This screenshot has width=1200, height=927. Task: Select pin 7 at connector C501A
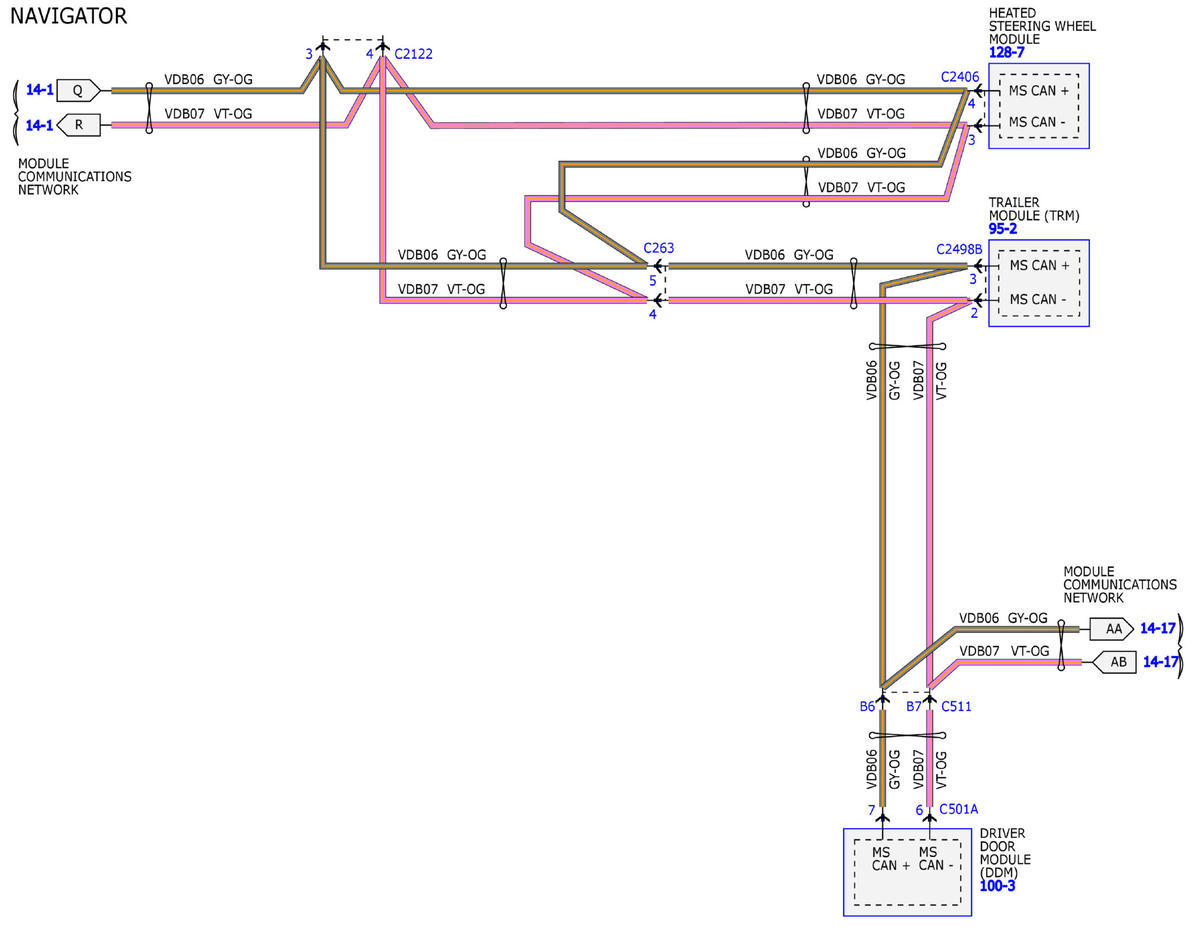click(871, 809)
